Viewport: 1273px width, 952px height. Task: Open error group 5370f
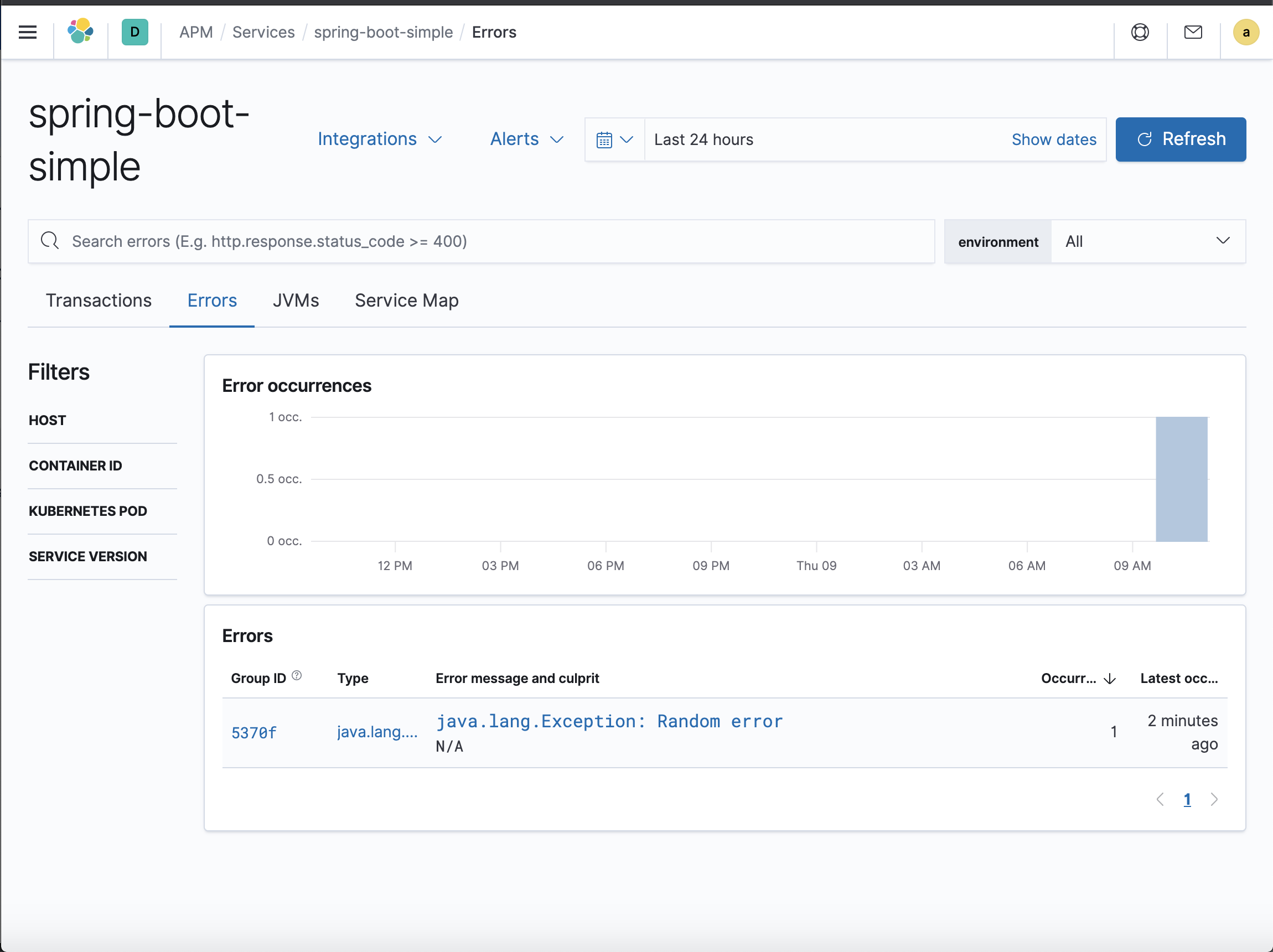coord(254,733)
